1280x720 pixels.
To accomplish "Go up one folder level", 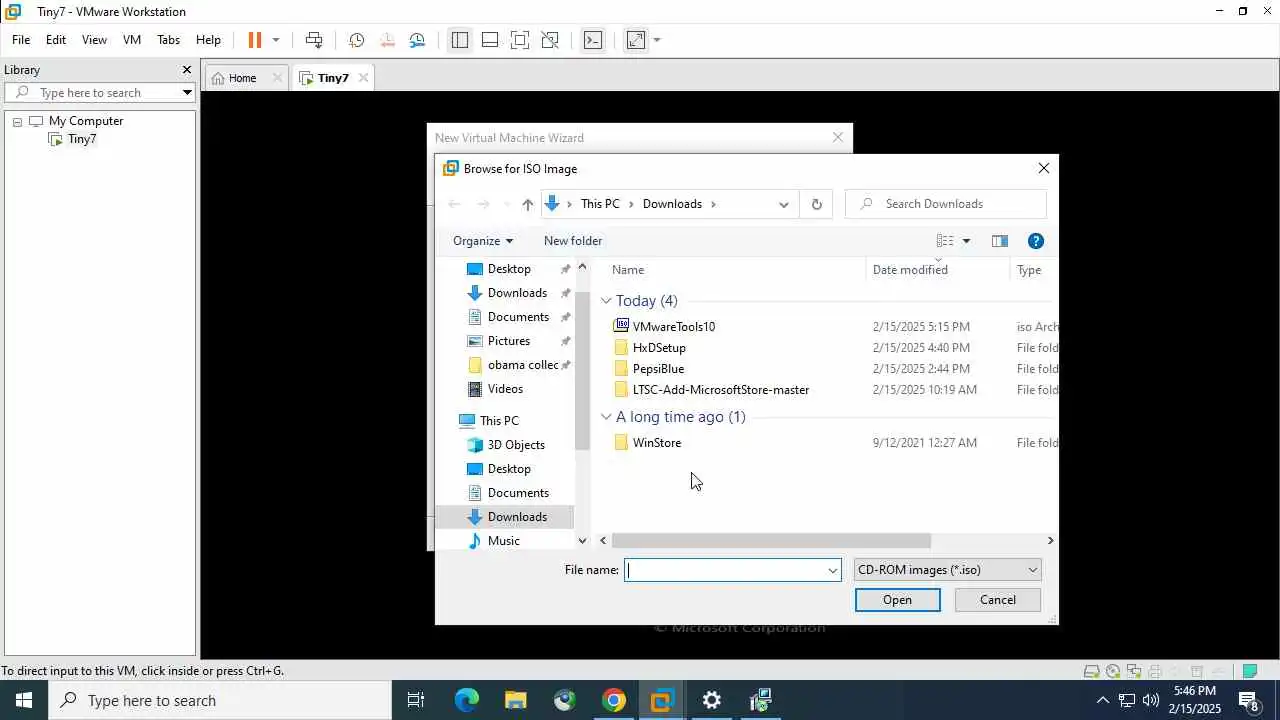I will point(528,204).
